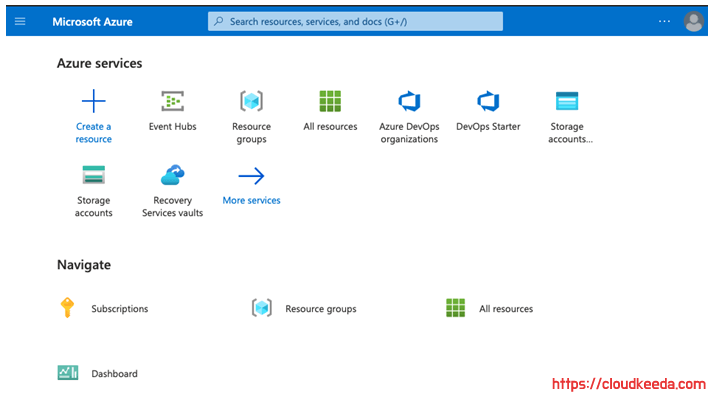This screenshot has width=716, height=399.
Task: Click the Subscriptions key icon
Action: (67, 307)
